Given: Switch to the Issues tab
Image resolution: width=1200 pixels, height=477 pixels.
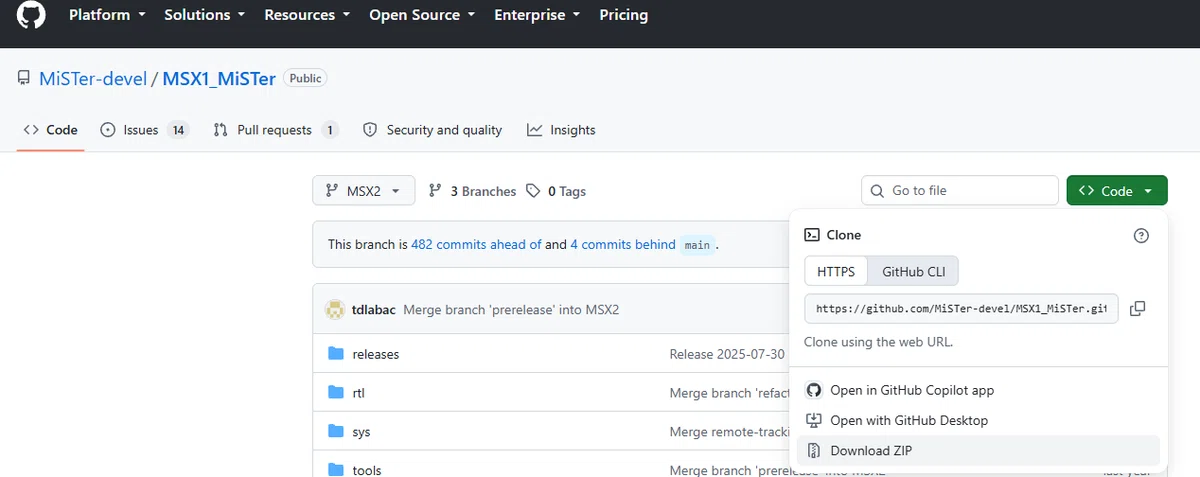Looking at the screenshot, I should [x=145, y=130].
